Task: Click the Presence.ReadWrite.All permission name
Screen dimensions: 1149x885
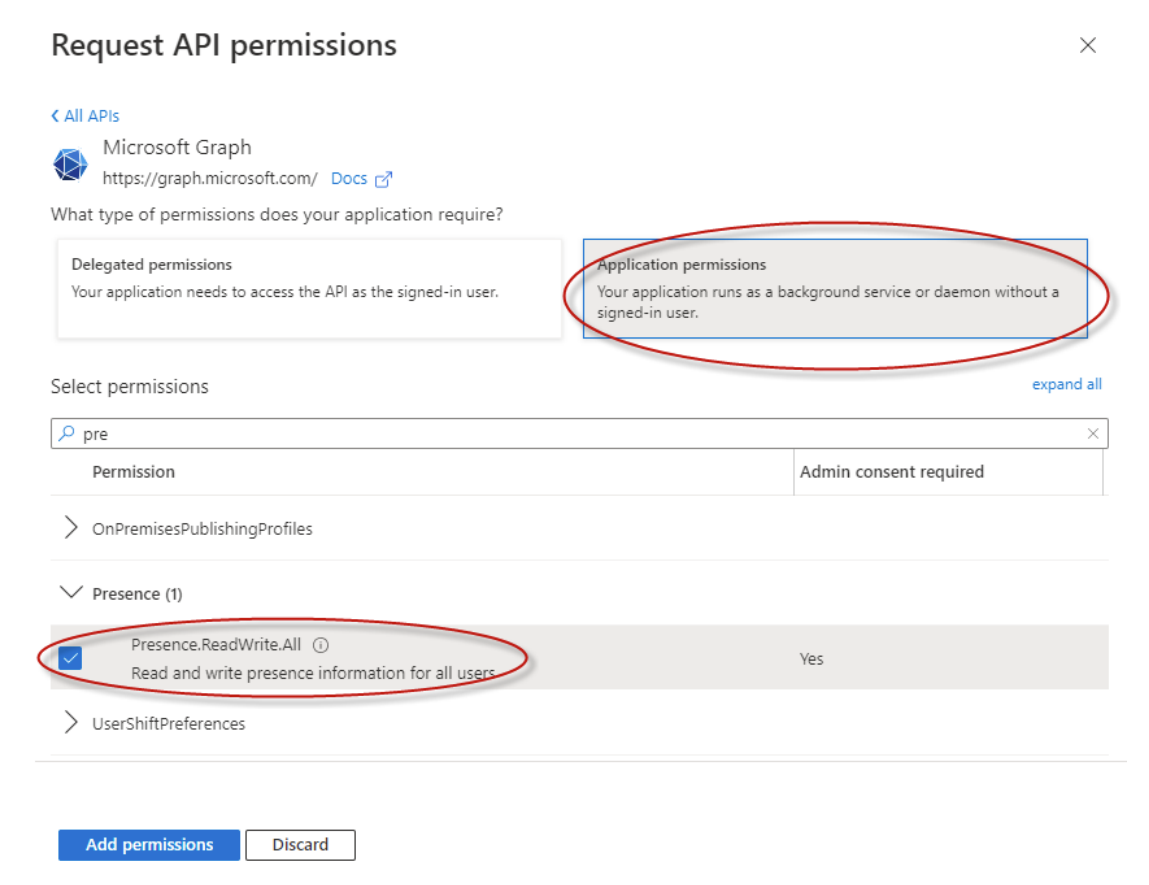Action: point(215,645)
